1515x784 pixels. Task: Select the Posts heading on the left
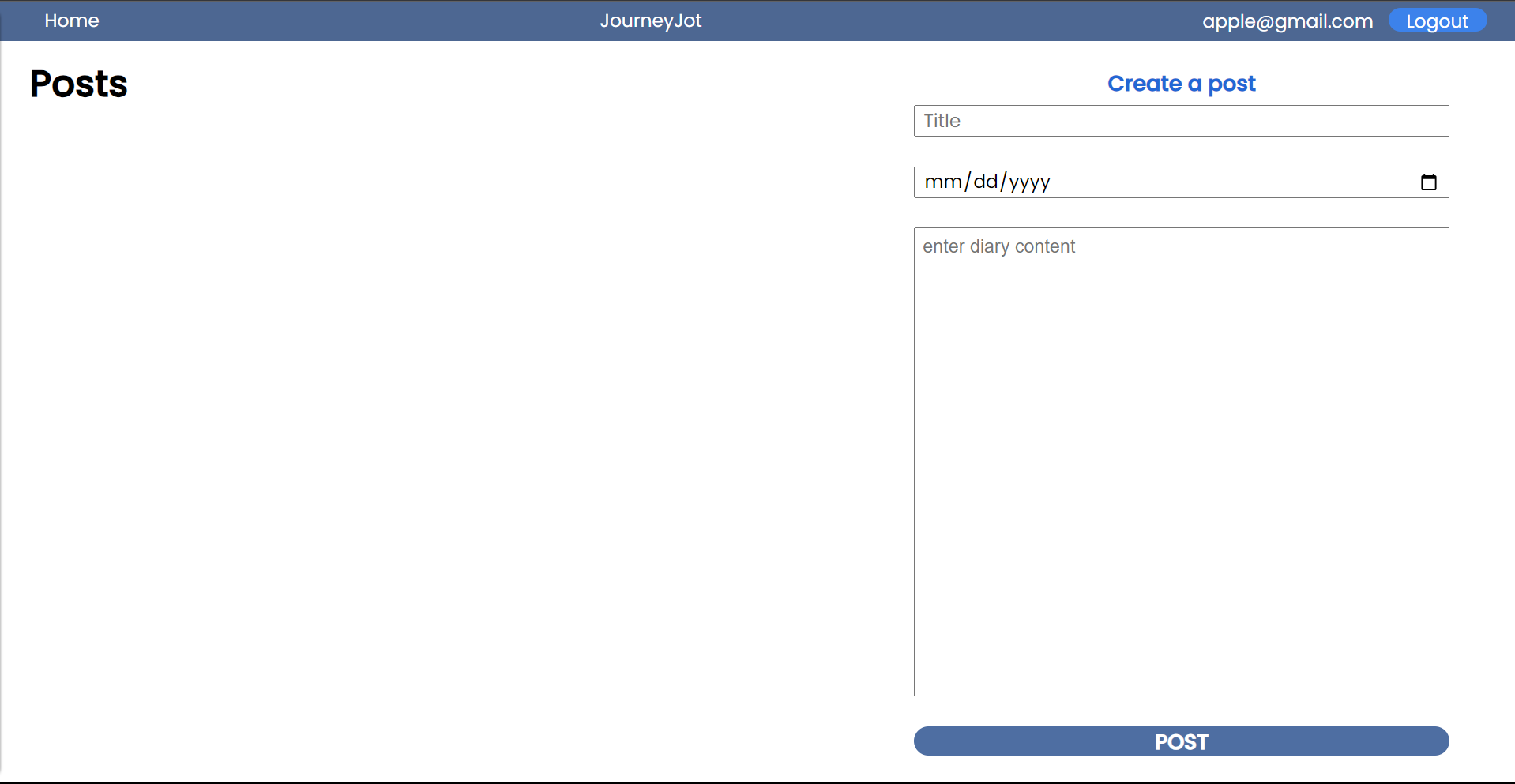click(x=78, y=84)
